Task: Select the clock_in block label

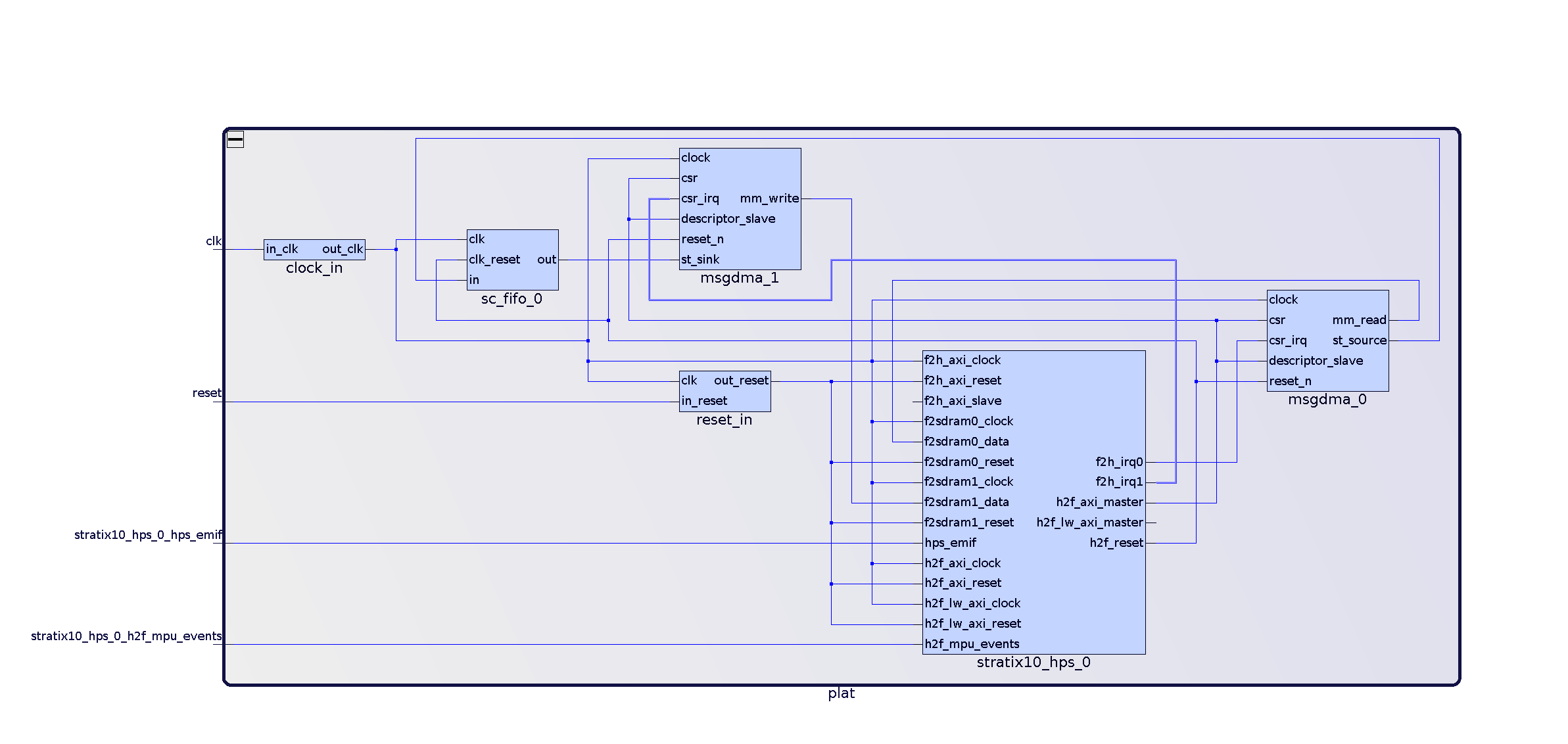Action: point(314,268)
